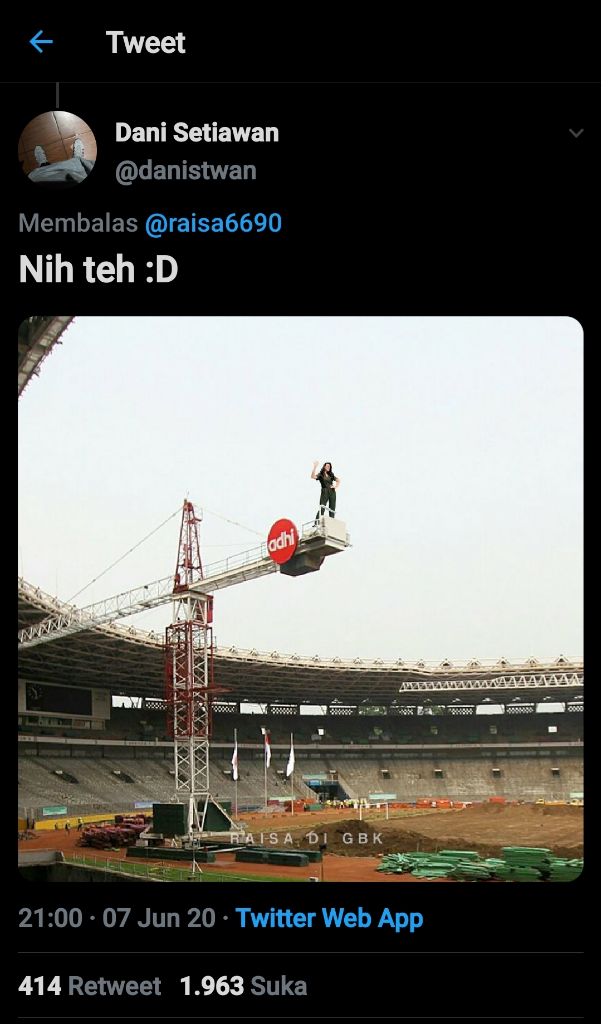View the stadium crane photo fullscreen
601x1024 pixels.
pos(300,599)
